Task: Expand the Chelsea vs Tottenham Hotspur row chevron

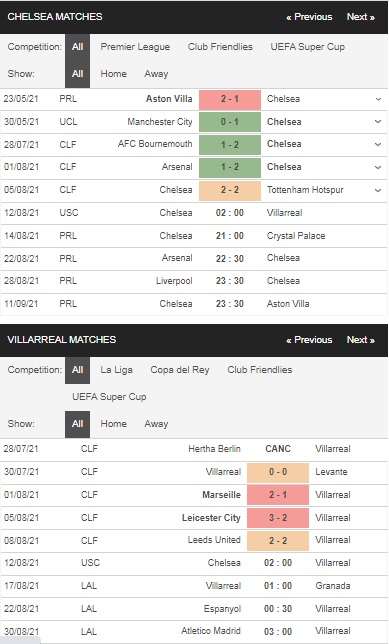Action: (378, 190)
